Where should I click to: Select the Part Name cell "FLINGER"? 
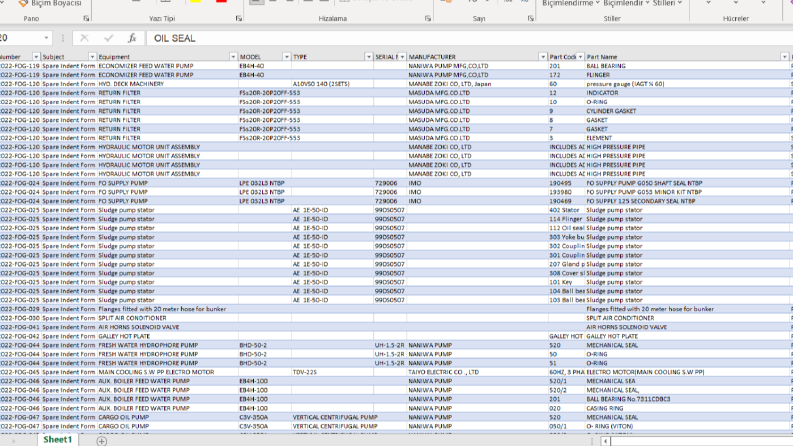coord(687,75)
